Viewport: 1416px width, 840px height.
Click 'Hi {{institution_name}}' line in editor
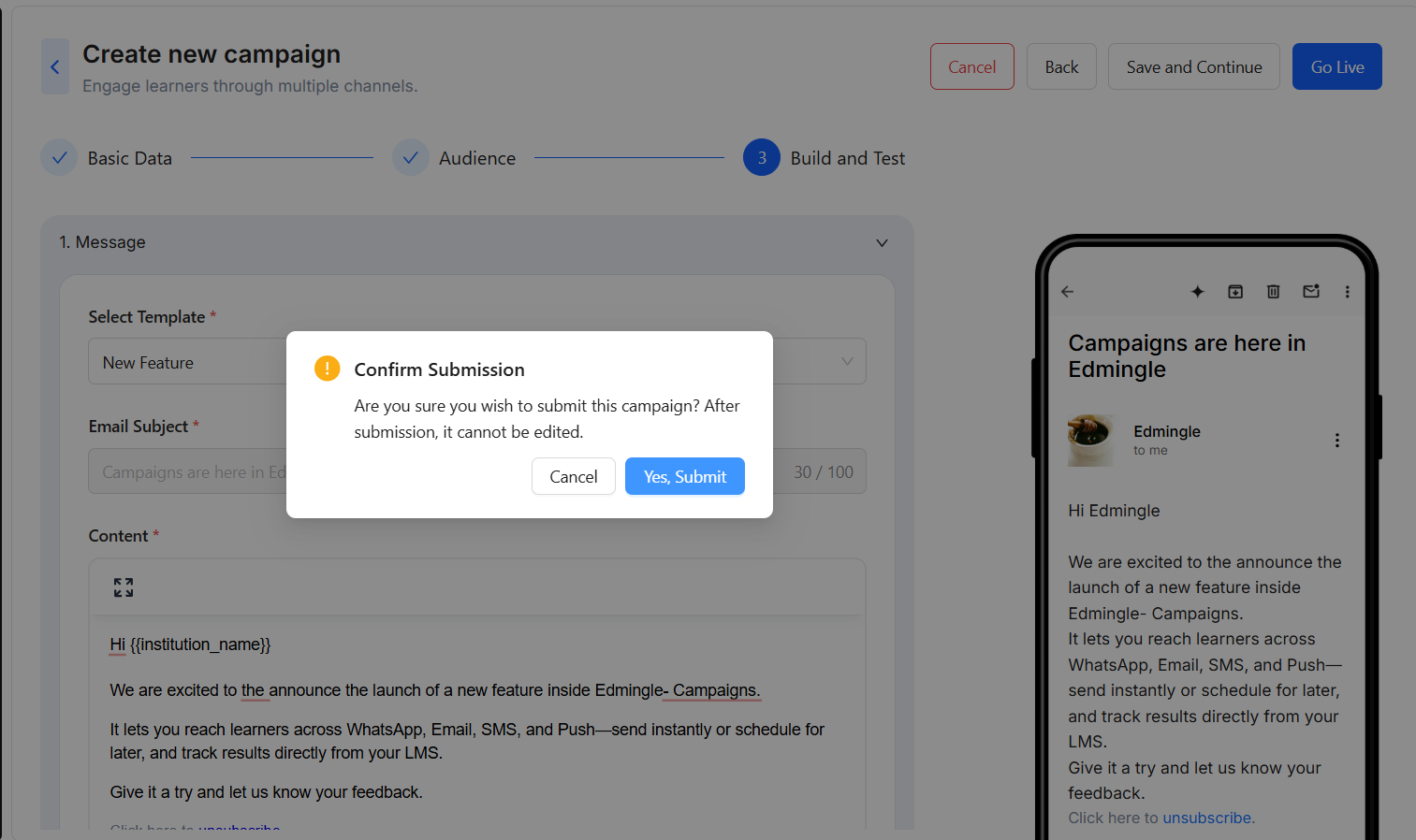point(190,644)
